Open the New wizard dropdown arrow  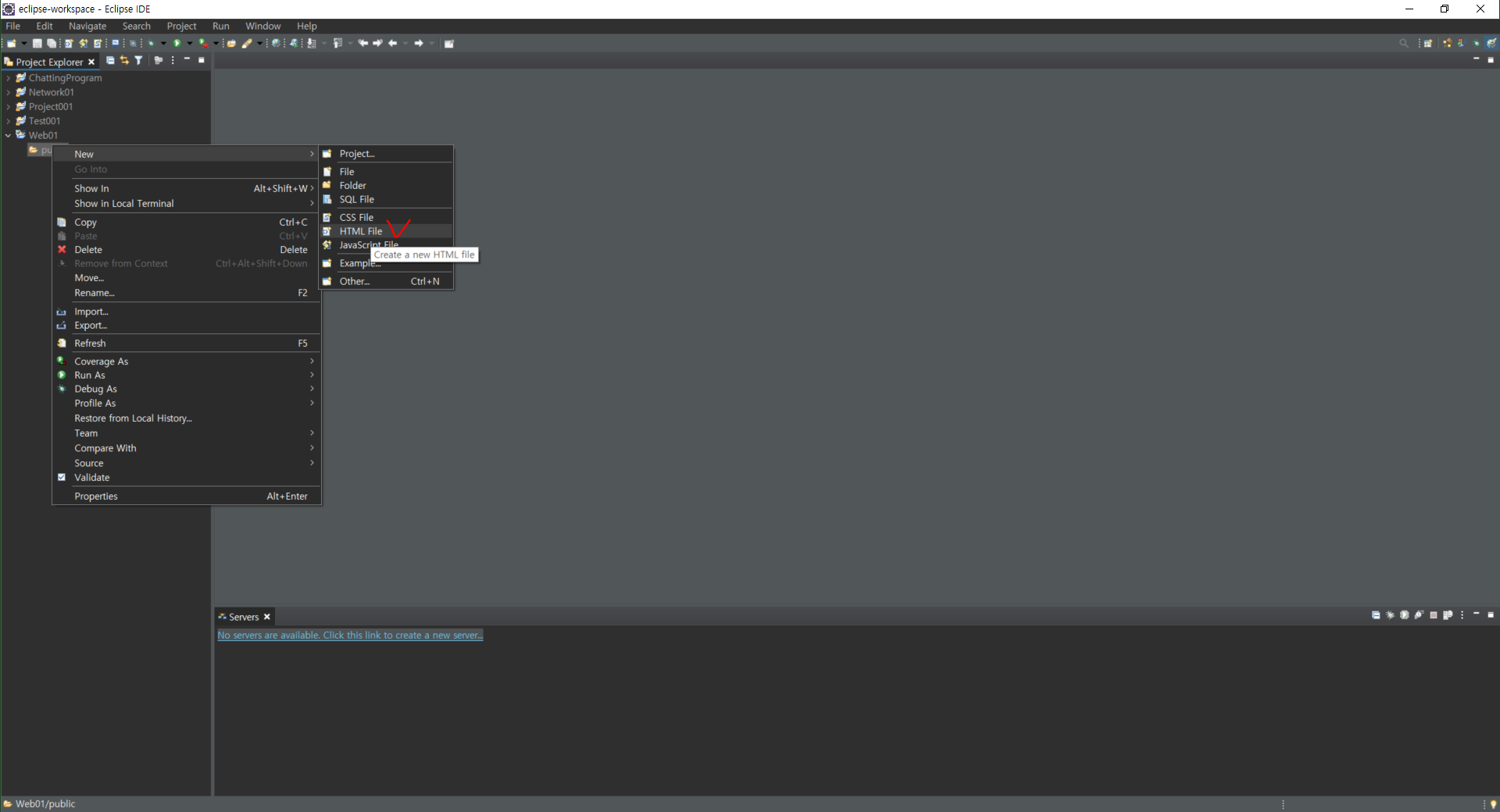[24, 44]
